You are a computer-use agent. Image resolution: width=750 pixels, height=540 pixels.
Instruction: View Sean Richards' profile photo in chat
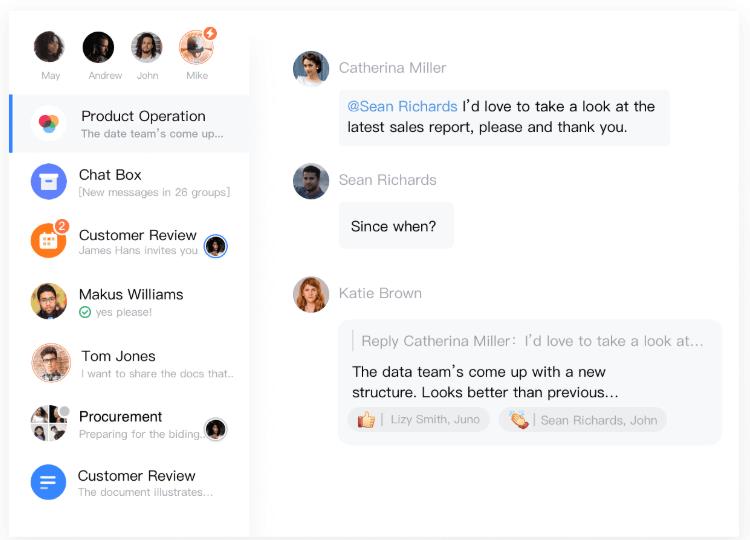[x=311, y=181]
